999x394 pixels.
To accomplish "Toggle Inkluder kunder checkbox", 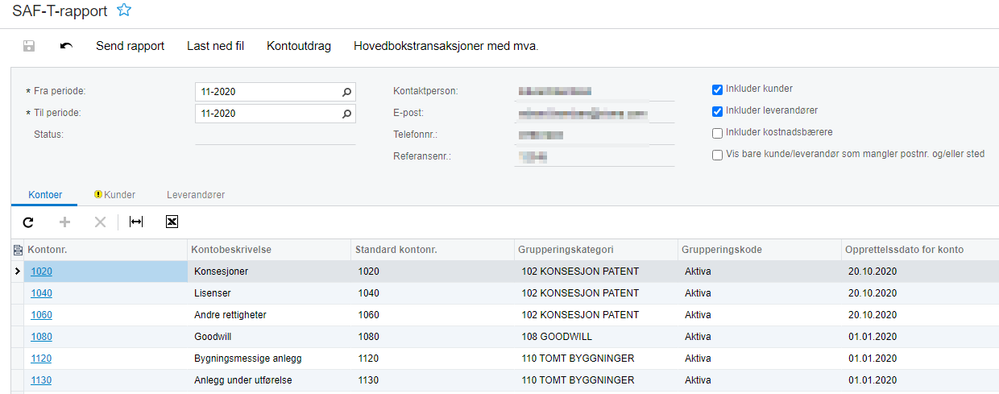I will (x=717, y=89).
